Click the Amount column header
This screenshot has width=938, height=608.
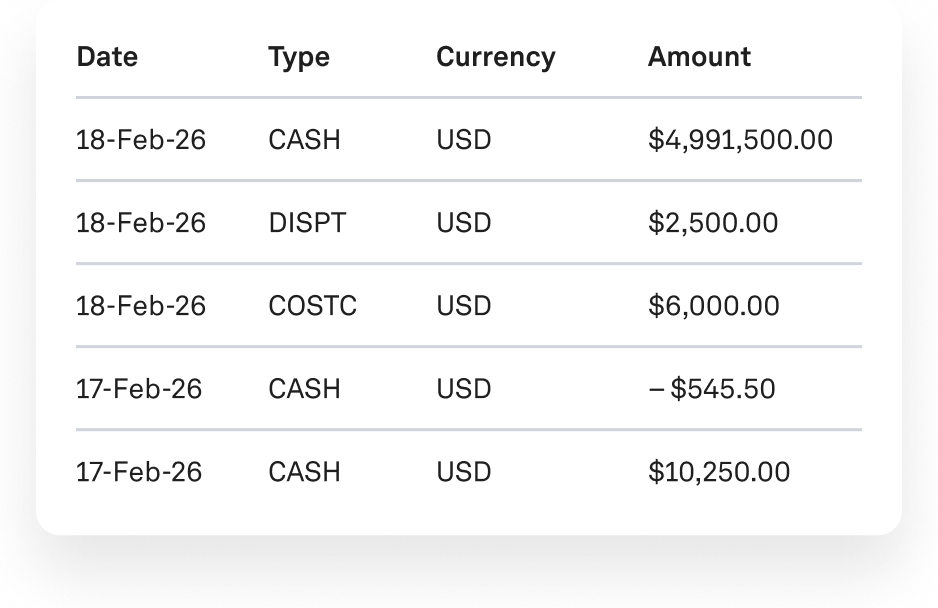tap(699, 57)
